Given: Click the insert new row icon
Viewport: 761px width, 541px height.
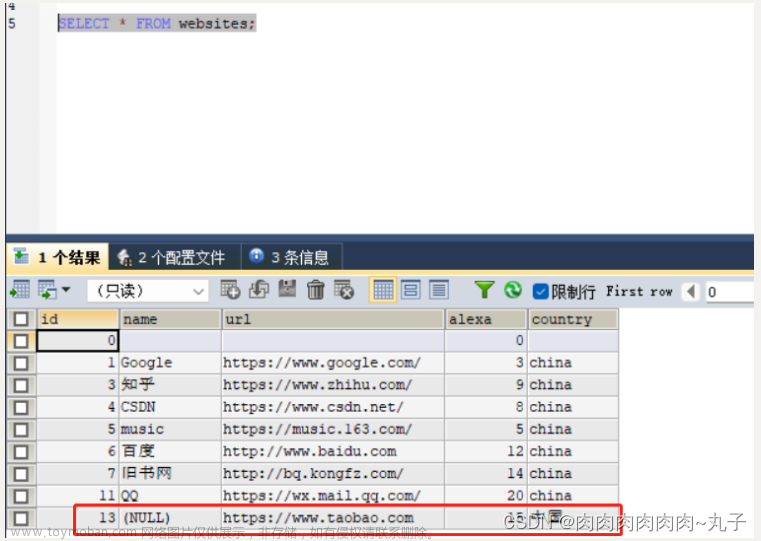Looking at the screenshot, I should [230, 290].
